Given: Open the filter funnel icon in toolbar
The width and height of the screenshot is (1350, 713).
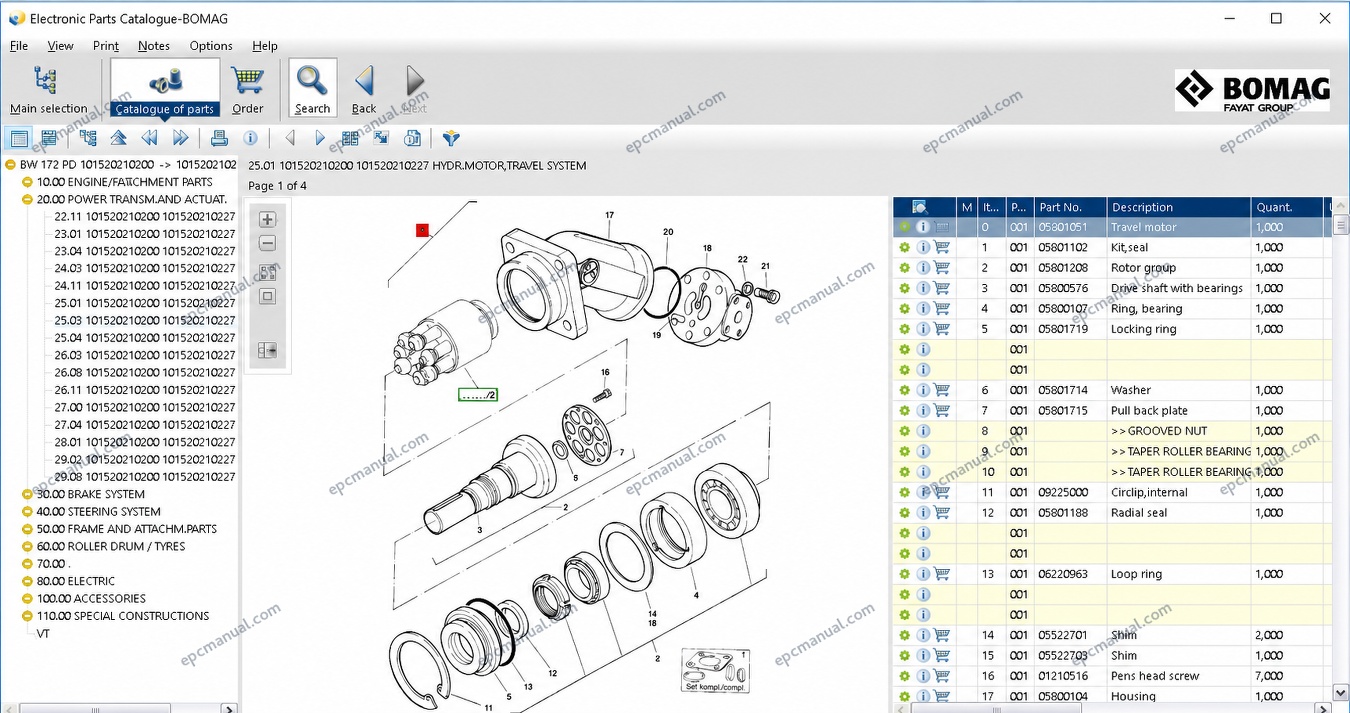Looking at the screenshot, I should point(451,138).
